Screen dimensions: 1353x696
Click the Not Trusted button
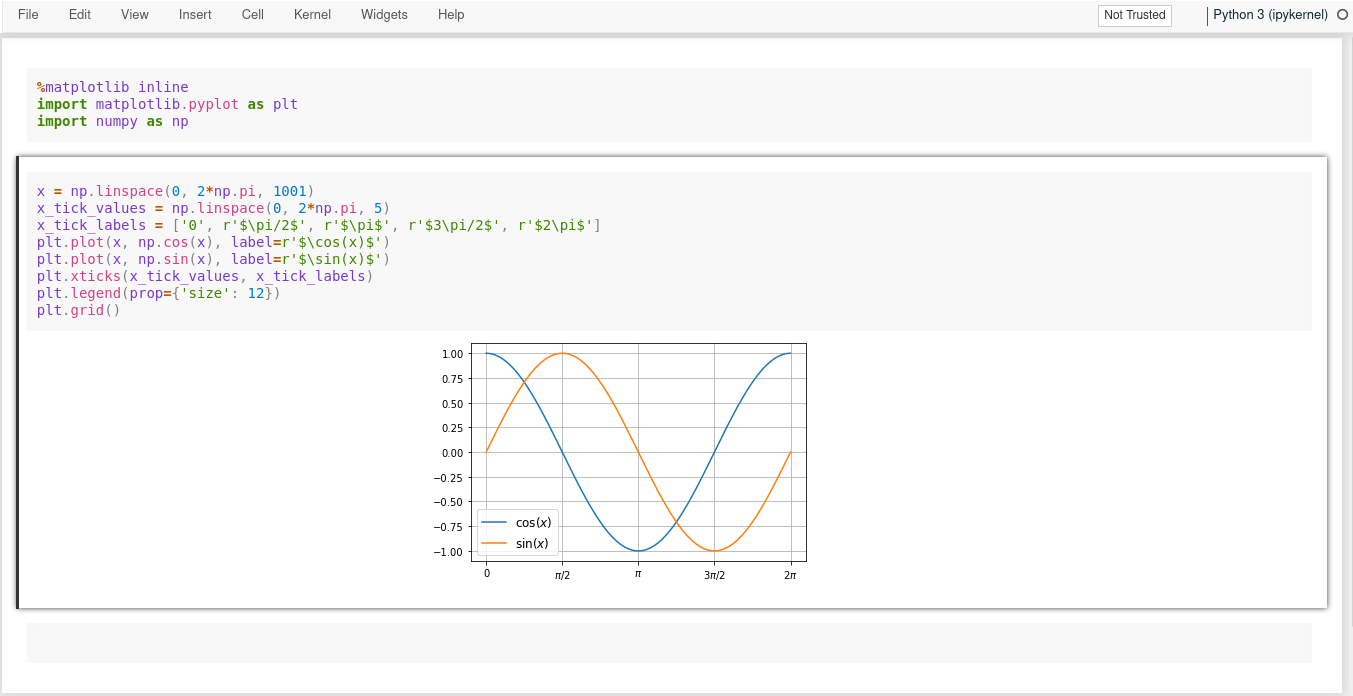click(1134, 15)
